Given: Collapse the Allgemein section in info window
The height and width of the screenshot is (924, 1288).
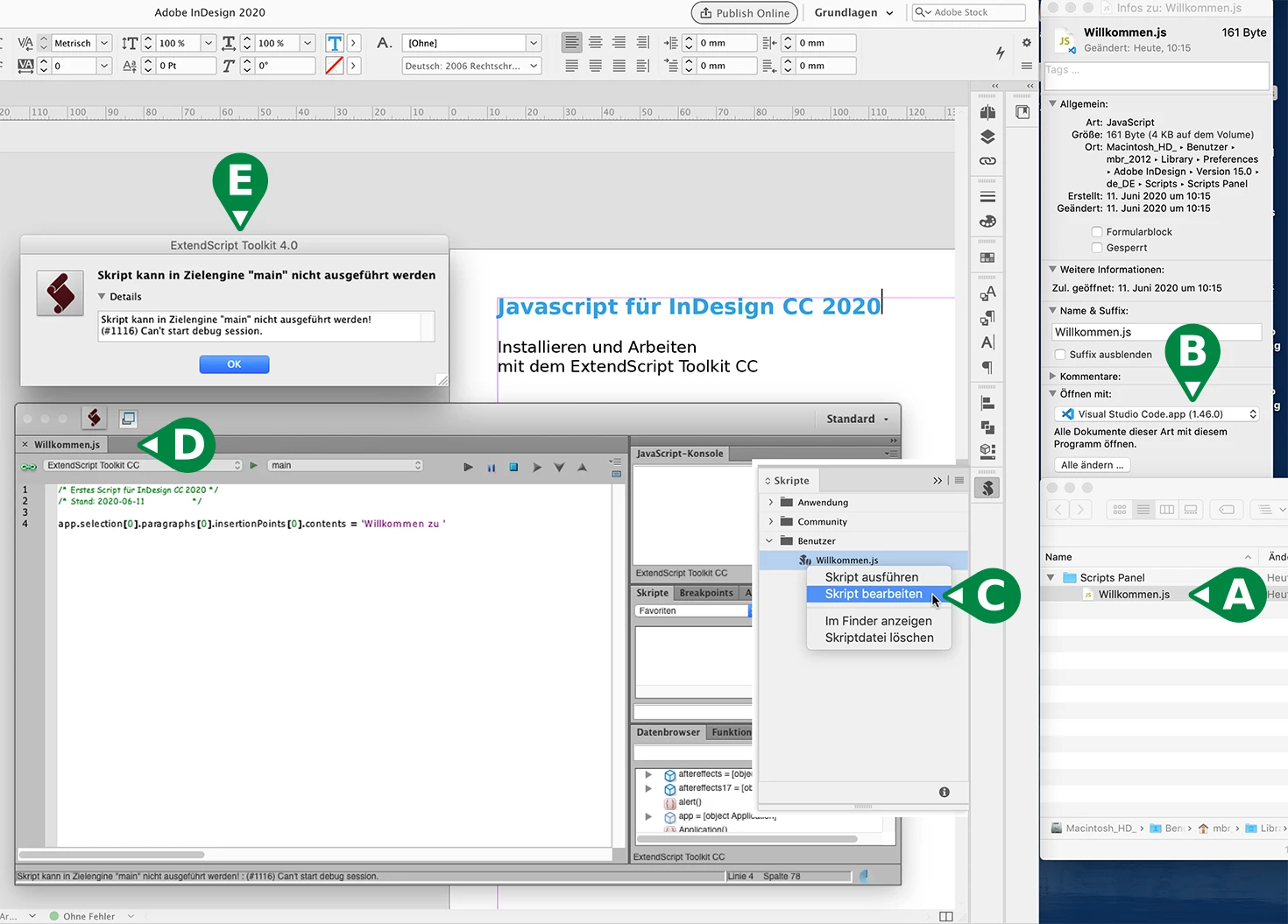Looking at the screenshot, I should [1052, 103].
